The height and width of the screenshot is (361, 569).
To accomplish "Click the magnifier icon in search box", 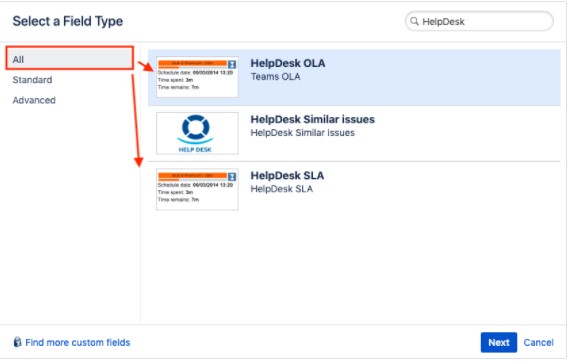I will [x=414, y=21].
